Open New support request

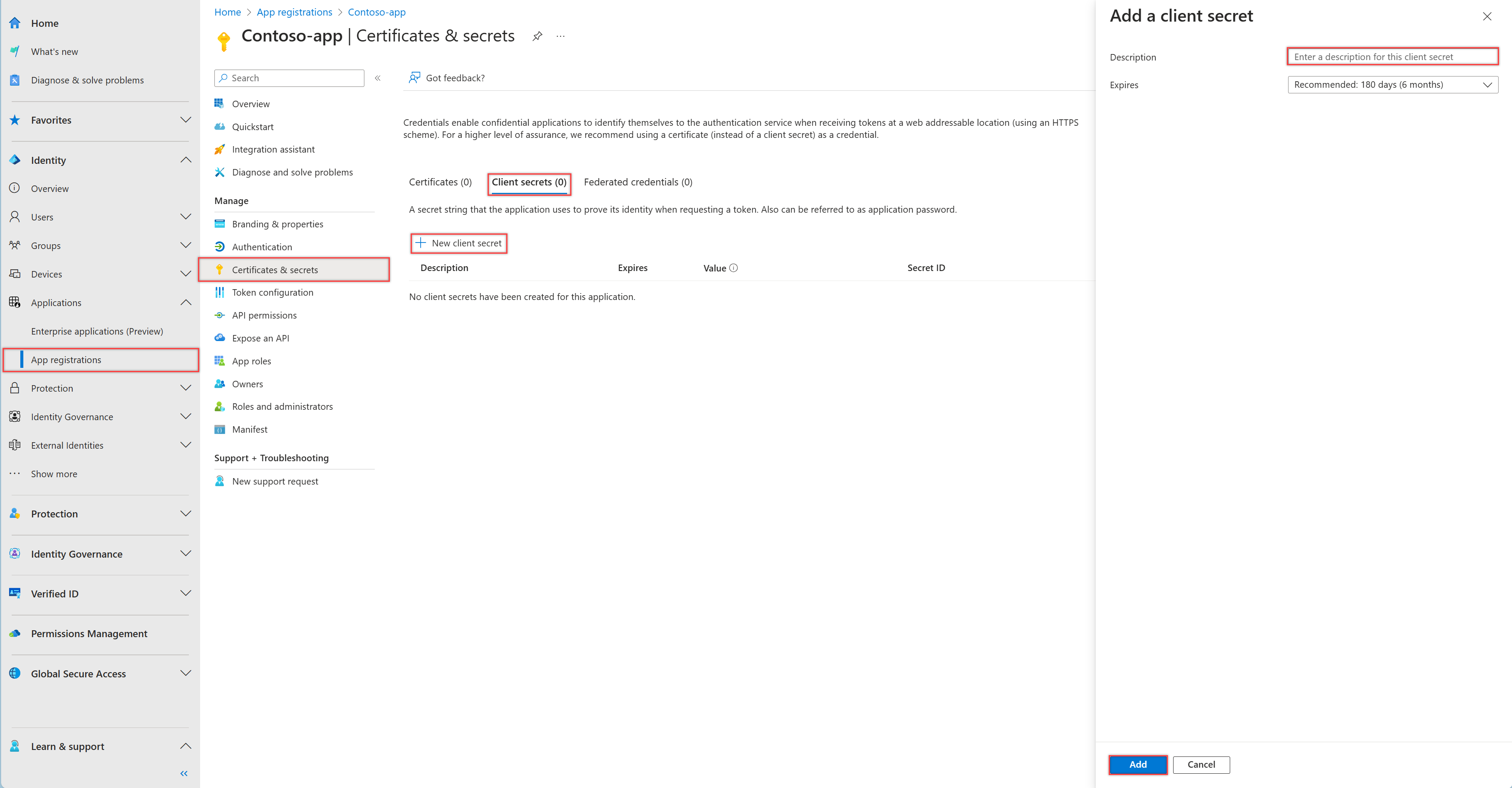pyautogui.click(x=275, y=481)
